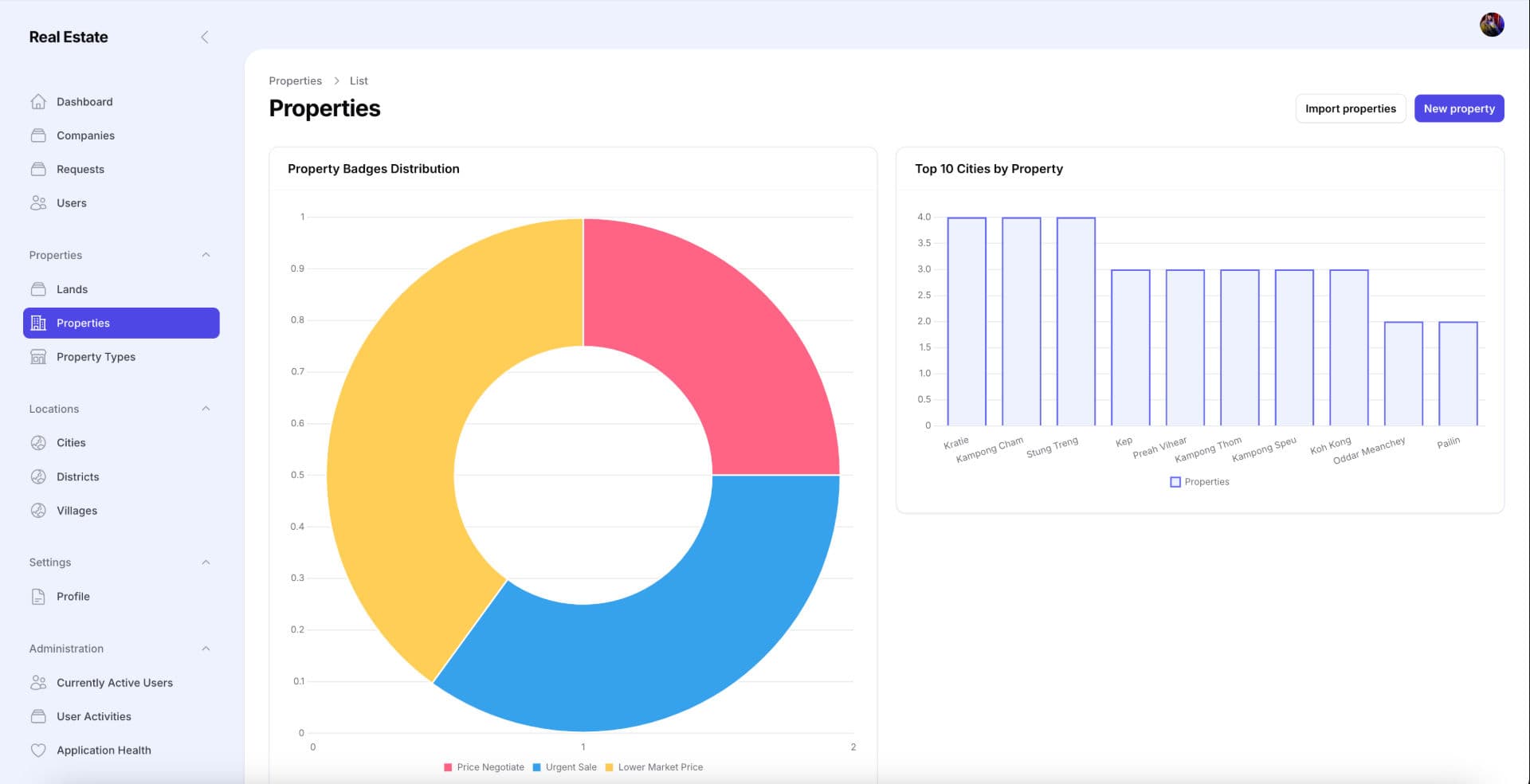Open the Cities page
The width and height of the screenshot is (1530, 784).
[121, 443]
